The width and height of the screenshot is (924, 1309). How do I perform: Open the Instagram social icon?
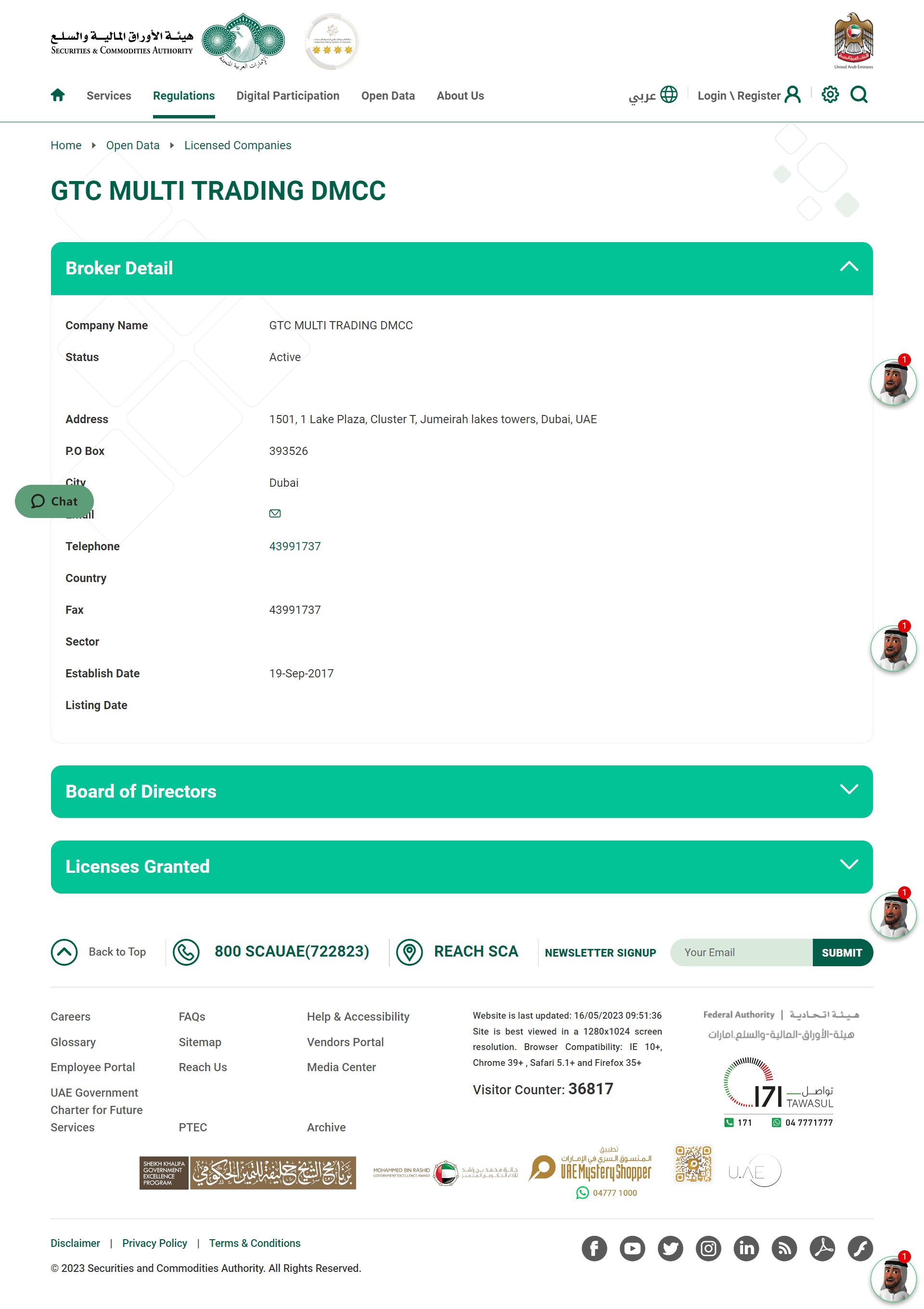(708, 1248)
